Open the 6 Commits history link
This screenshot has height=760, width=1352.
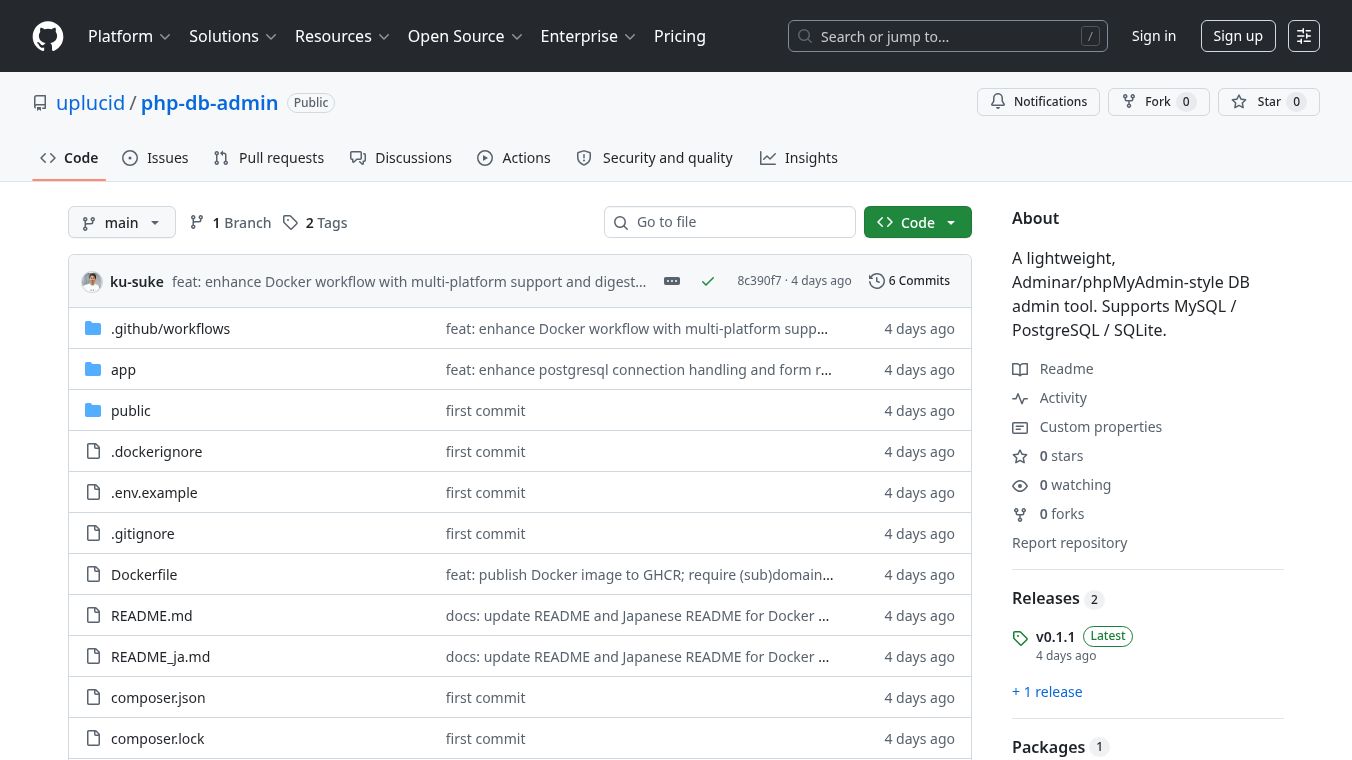click(909, 281)
